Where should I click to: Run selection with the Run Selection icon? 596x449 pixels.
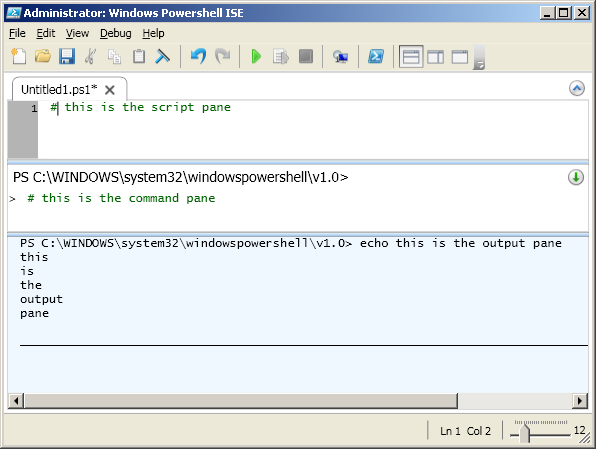pos(281,56)
